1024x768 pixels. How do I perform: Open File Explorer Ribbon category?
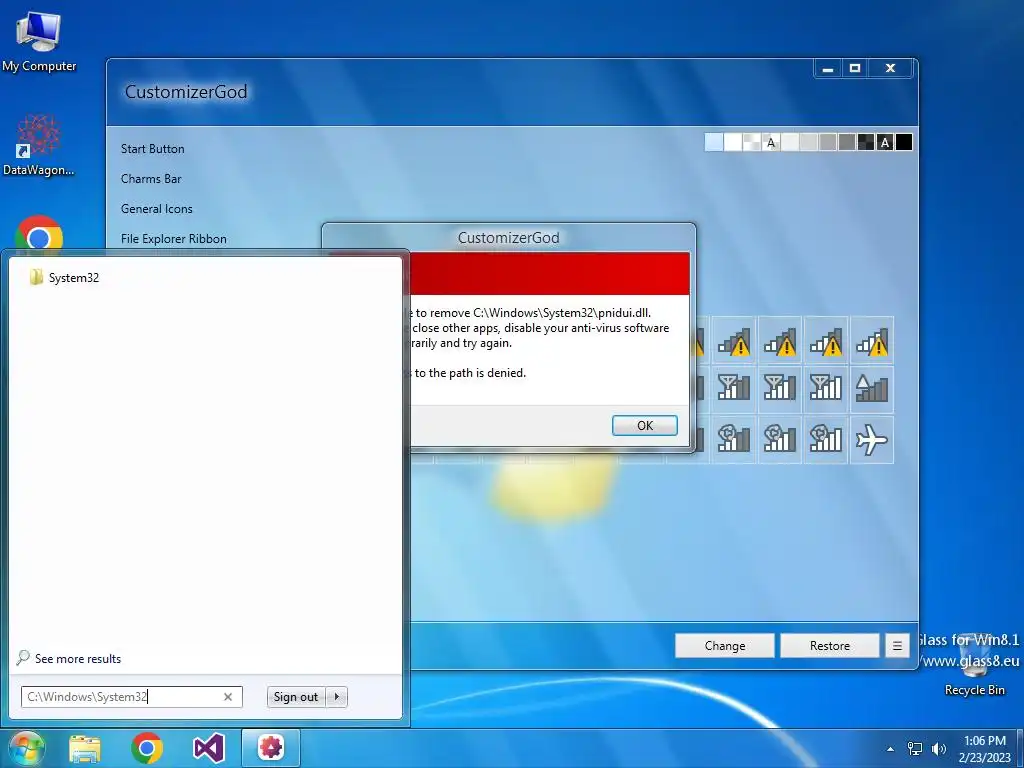174,239
